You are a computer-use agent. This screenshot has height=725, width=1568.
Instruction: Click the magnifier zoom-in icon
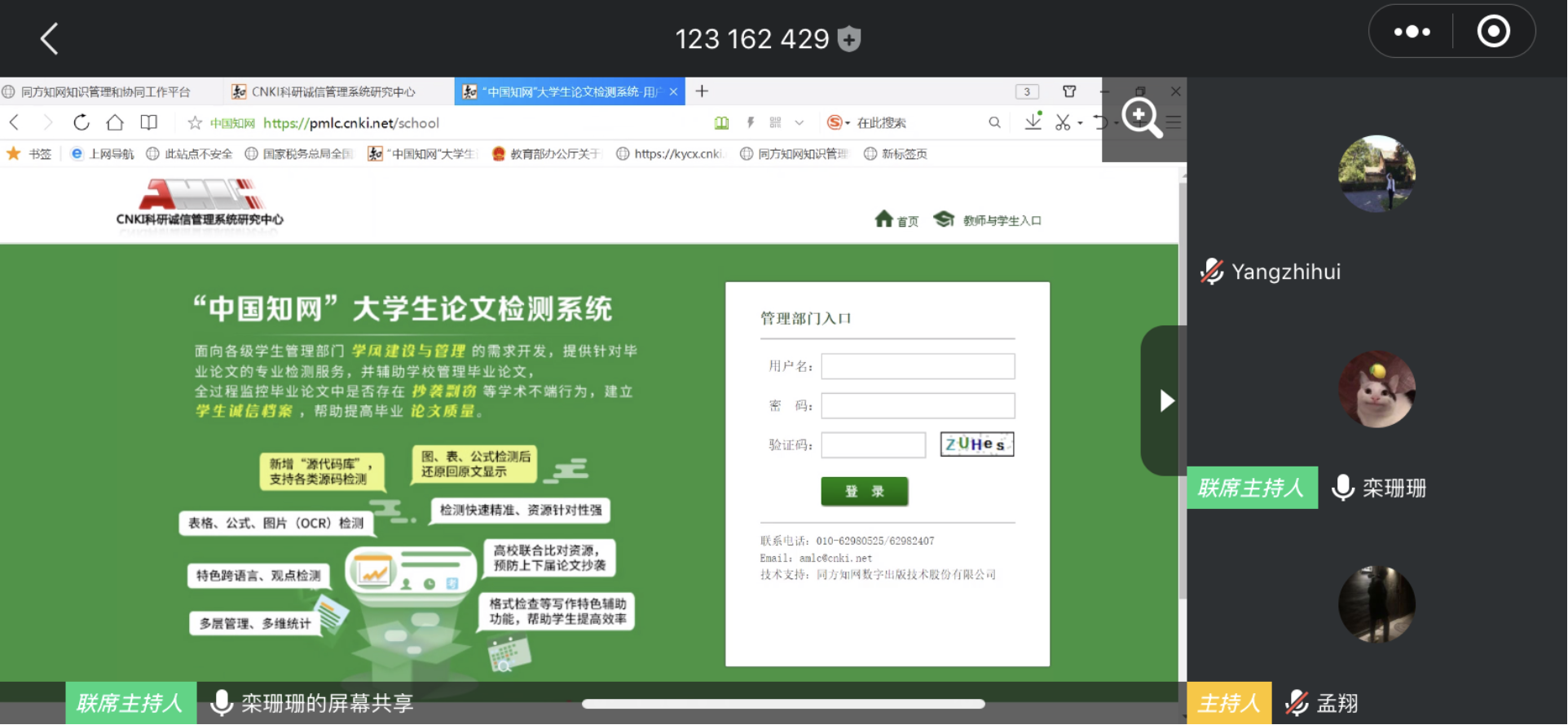pyautogui.click(x=1141, y=117)
